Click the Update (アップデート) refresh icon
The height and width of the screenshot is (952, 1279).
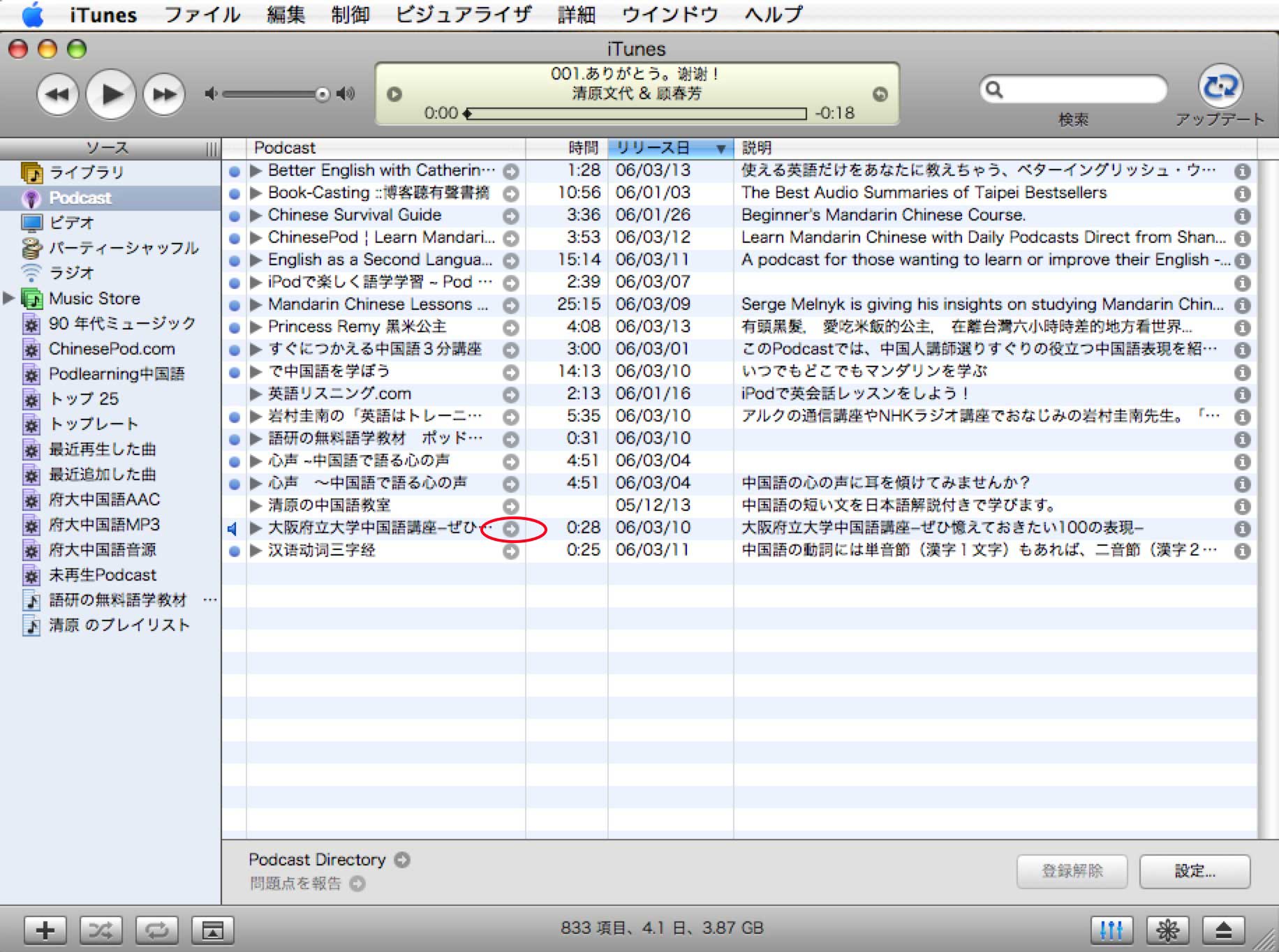1220,87
